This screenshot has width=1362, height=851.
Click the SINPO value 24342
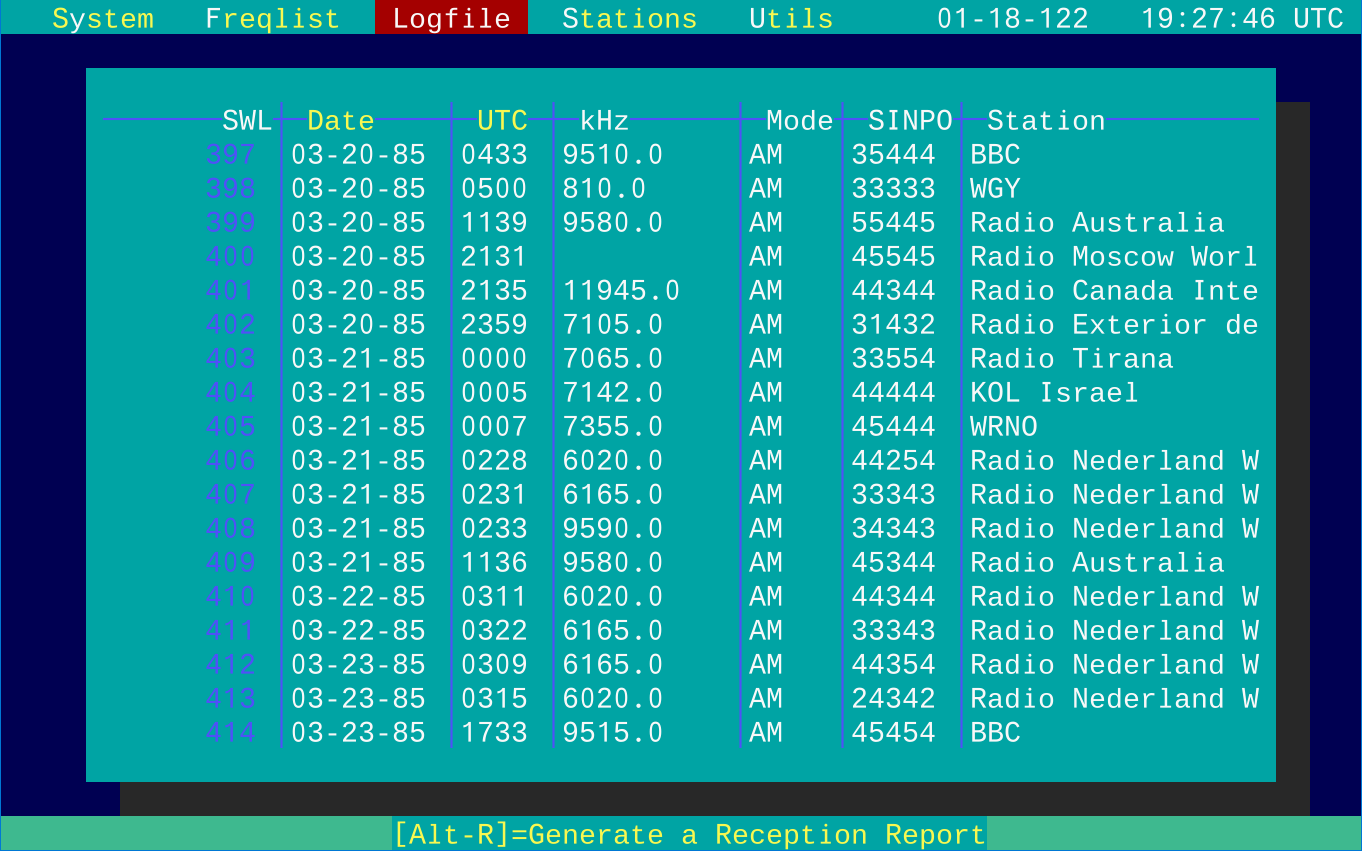pyautogui.click(x=893, y=699)
